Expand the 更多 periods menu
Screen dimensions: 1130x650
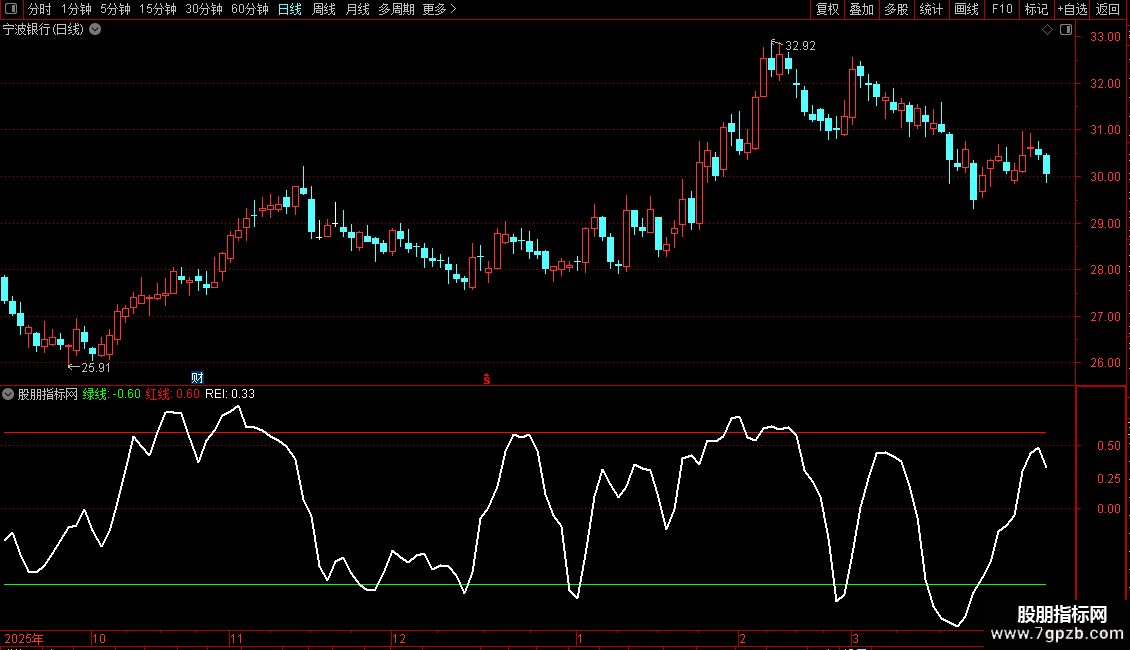tap(439, 9)
